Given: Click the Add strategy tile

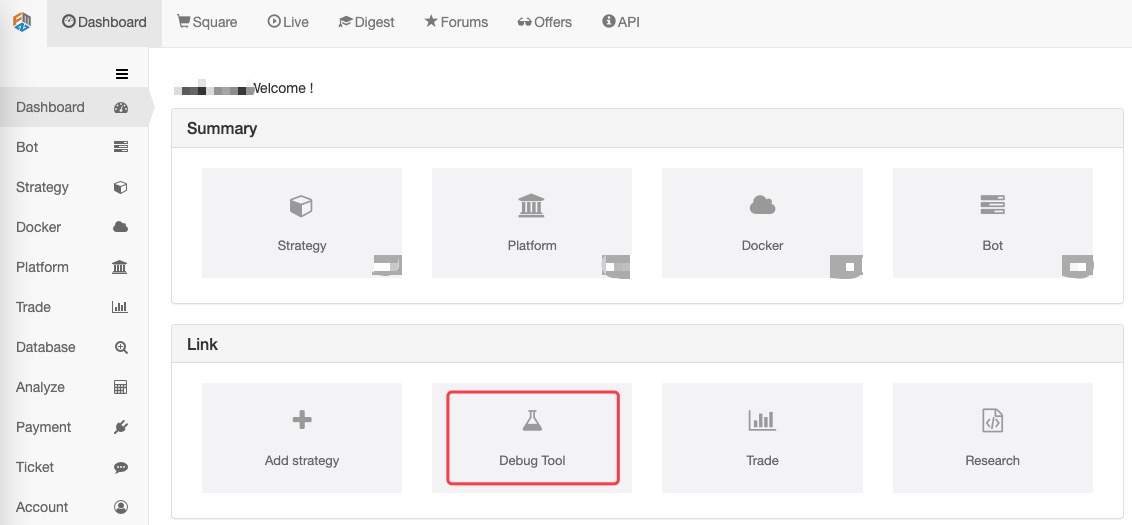Looking at the screenshot, I should [x=302, y=438].
